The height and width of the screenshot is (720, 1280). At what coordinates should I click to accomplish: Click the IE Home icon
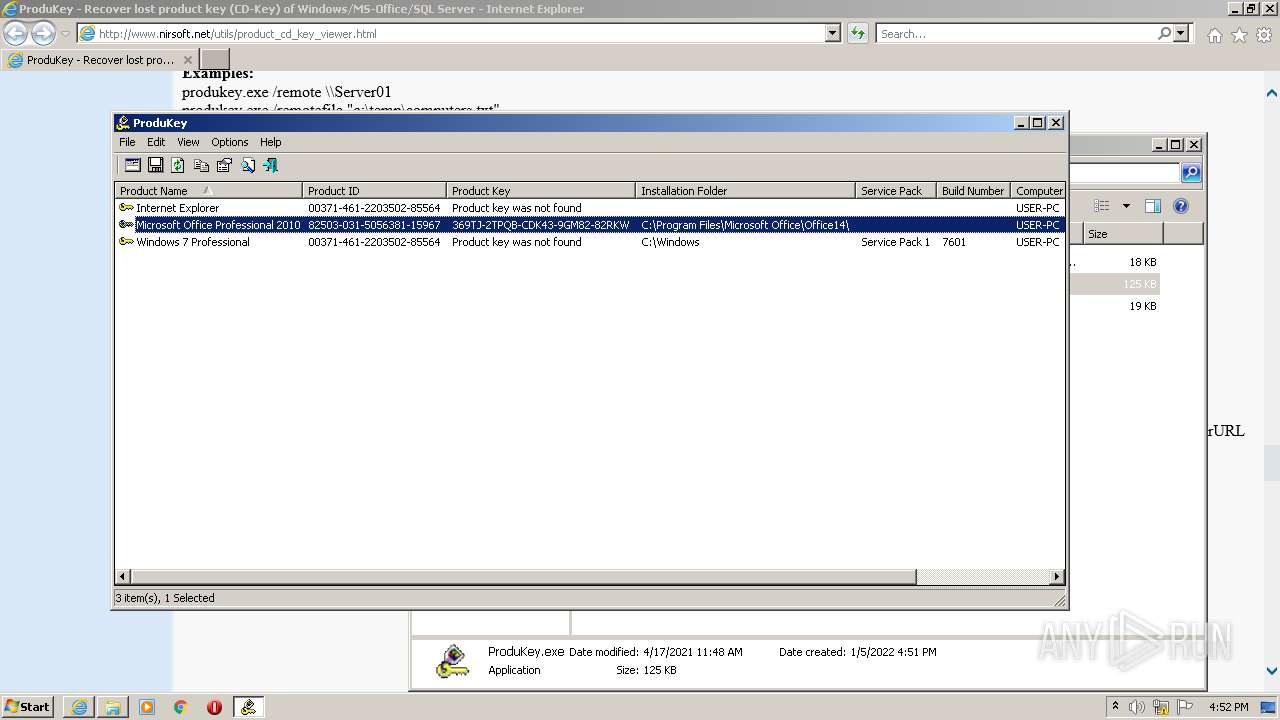pyautogui.click(x=1214, y=35)
